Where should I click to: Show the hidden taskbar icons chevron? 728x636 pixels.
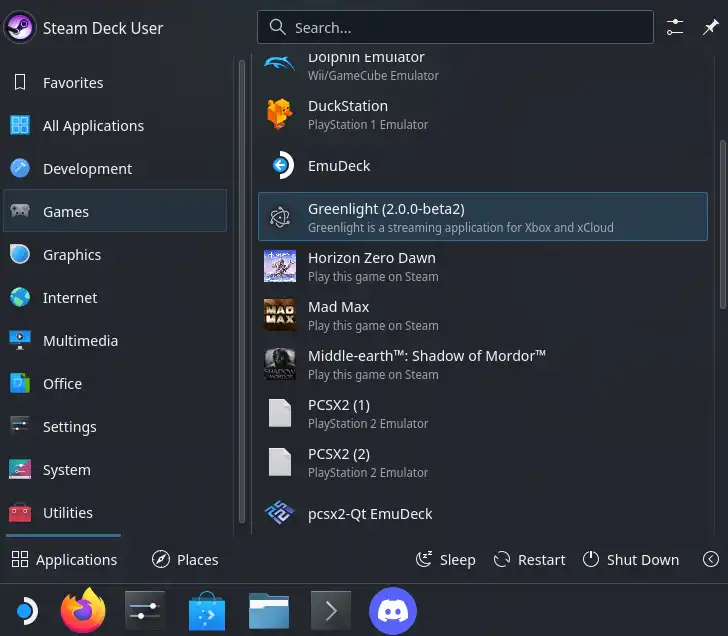pyautogui.click(x=332, y=611)
